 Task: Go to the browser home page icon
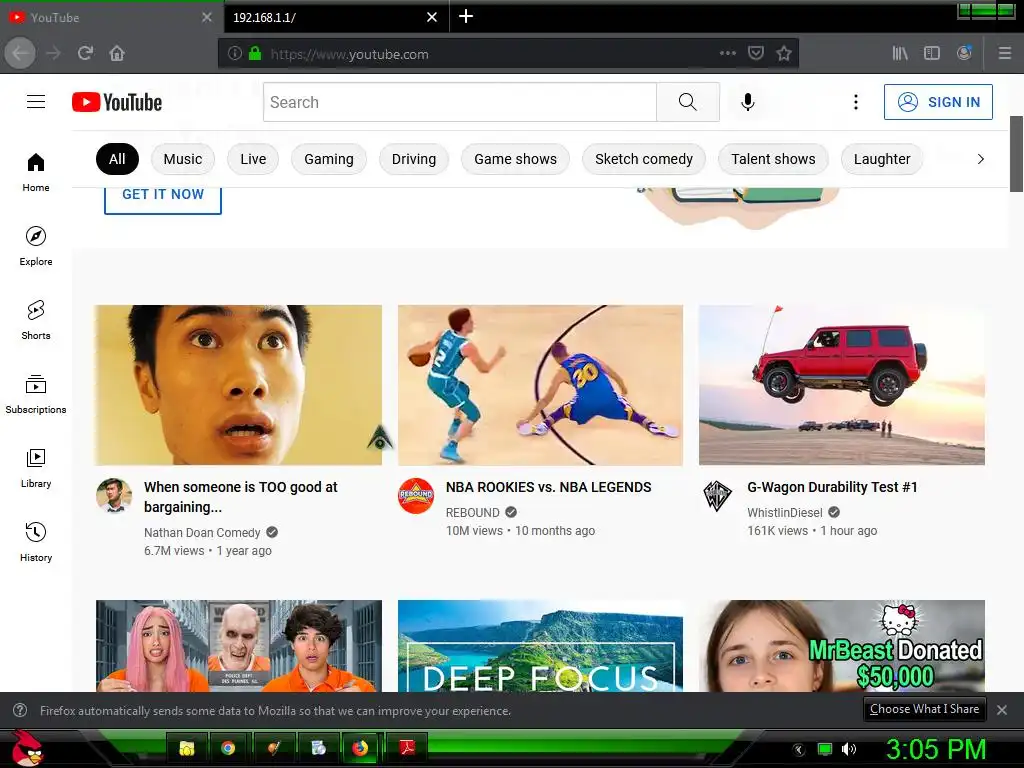117,53
